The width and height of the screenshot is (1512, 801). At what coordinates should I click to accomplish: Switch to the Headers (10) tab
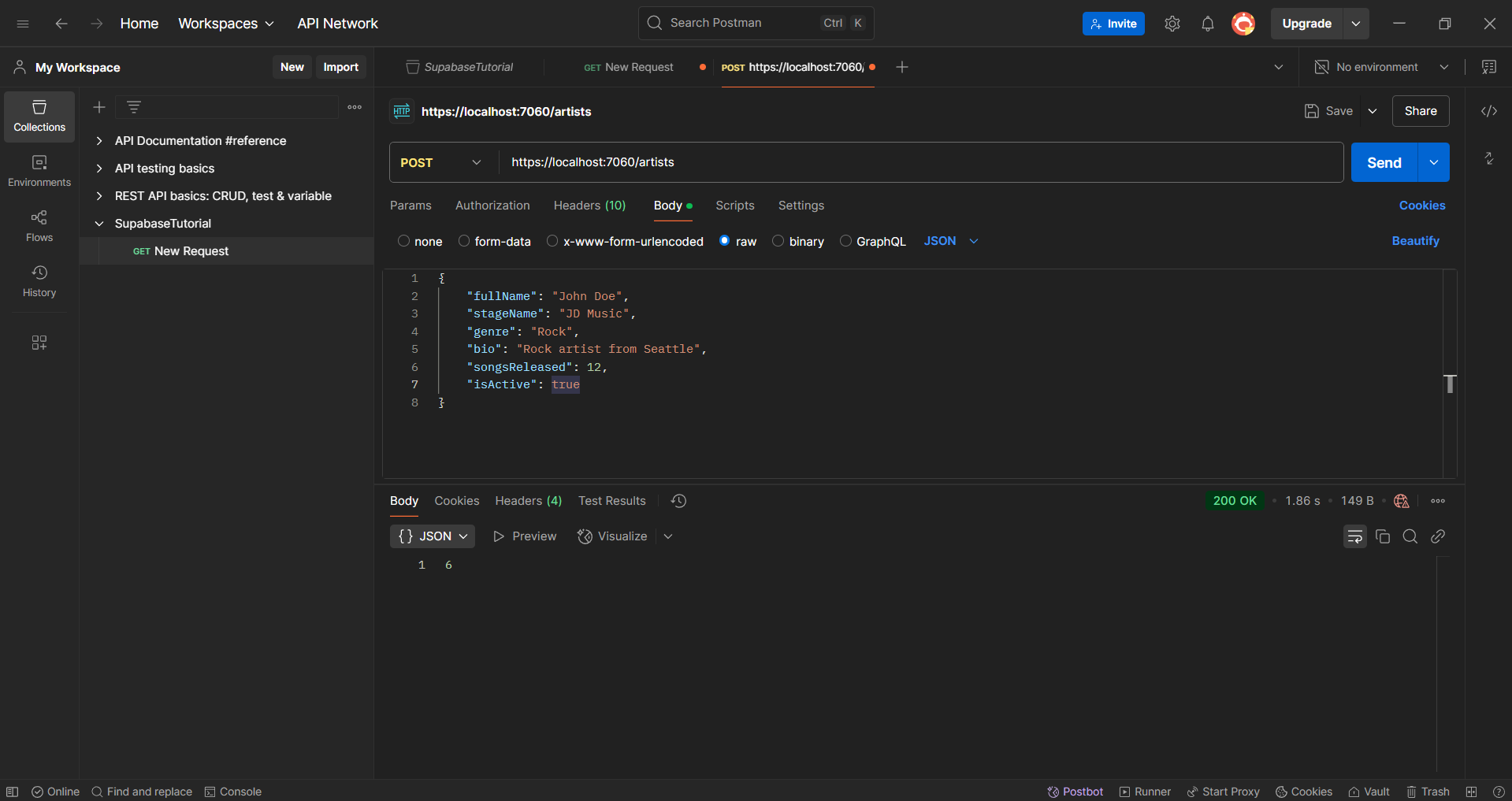pos(589,206)
